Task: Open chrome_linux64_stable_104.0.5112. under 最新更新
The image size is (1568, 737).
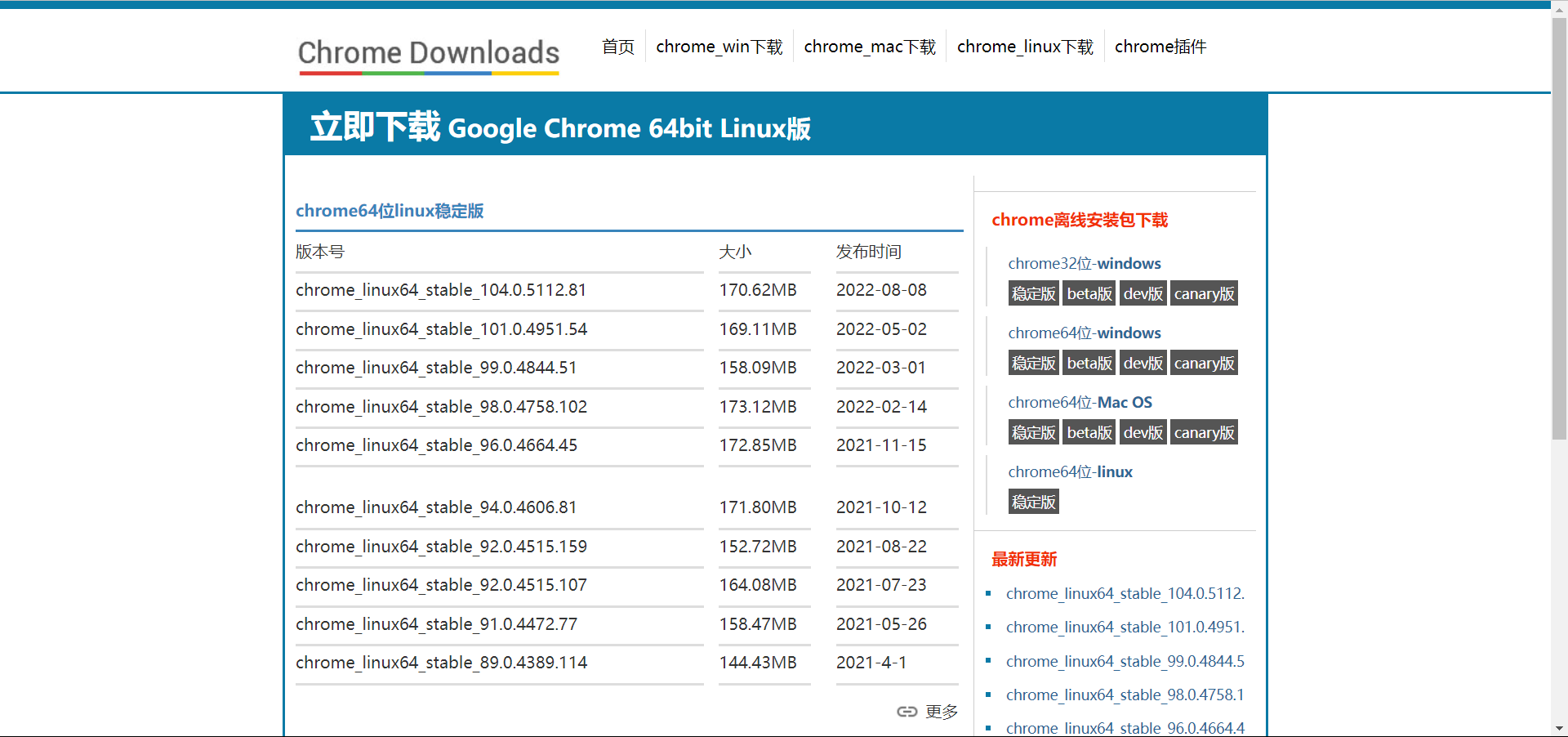Action: pyautogui.click(x=1125, y=593)
